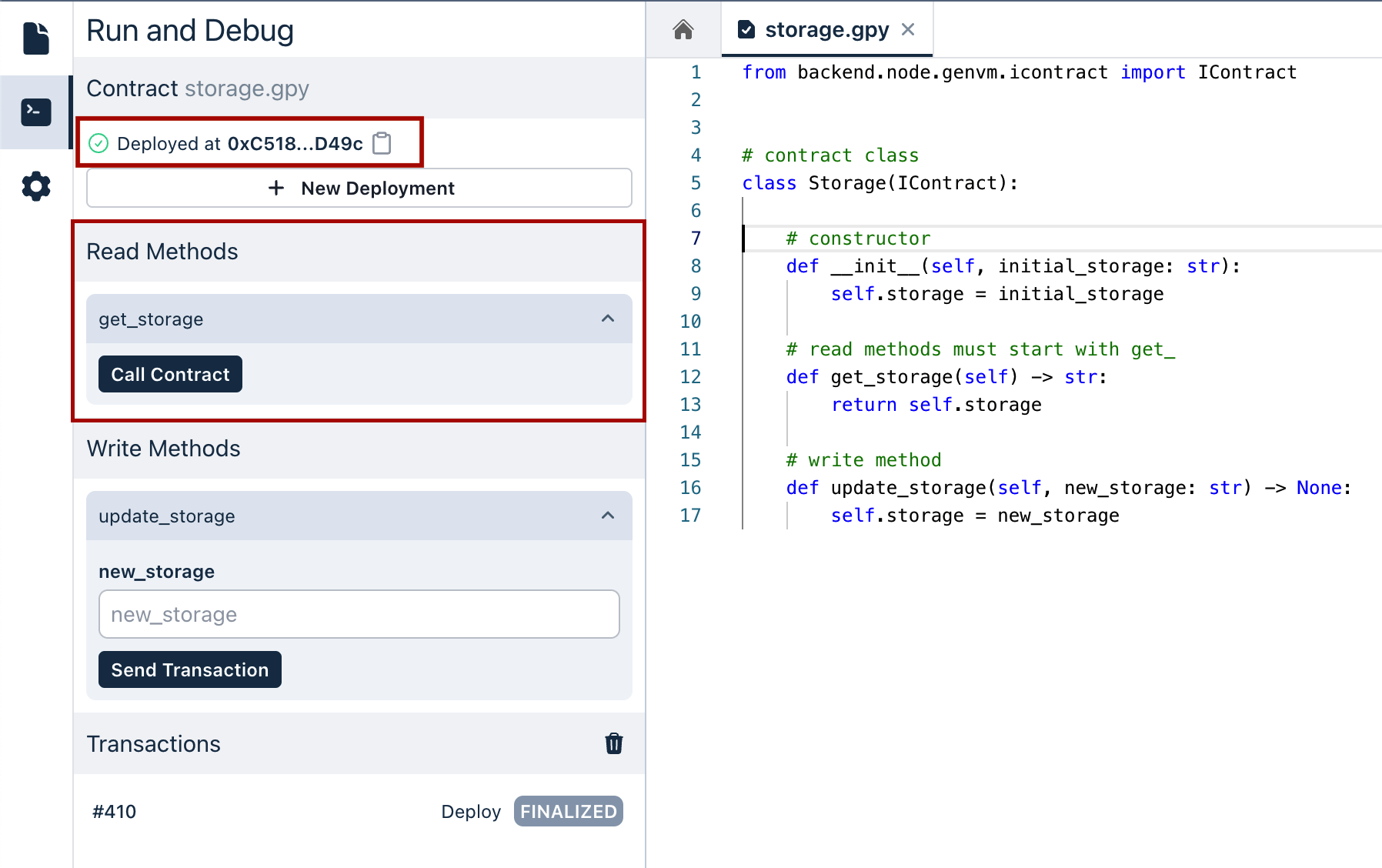Copy the deployed contract address
The image size is (1382, 868).
(x=382, y=144)
